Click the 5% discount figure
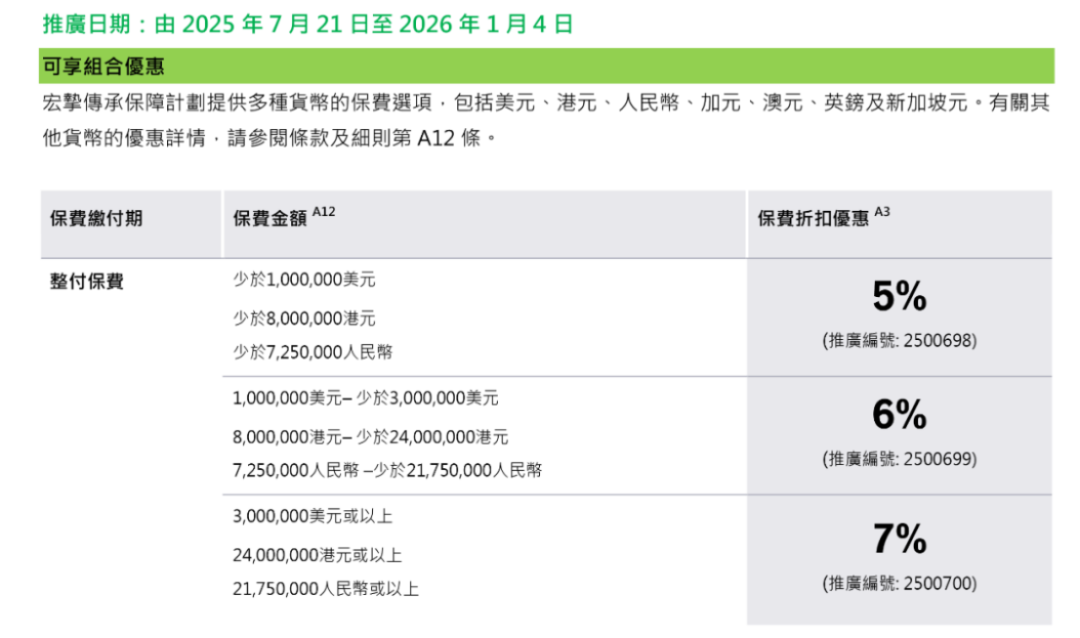Screen dimensions: 1080x638 coord(899,297)
